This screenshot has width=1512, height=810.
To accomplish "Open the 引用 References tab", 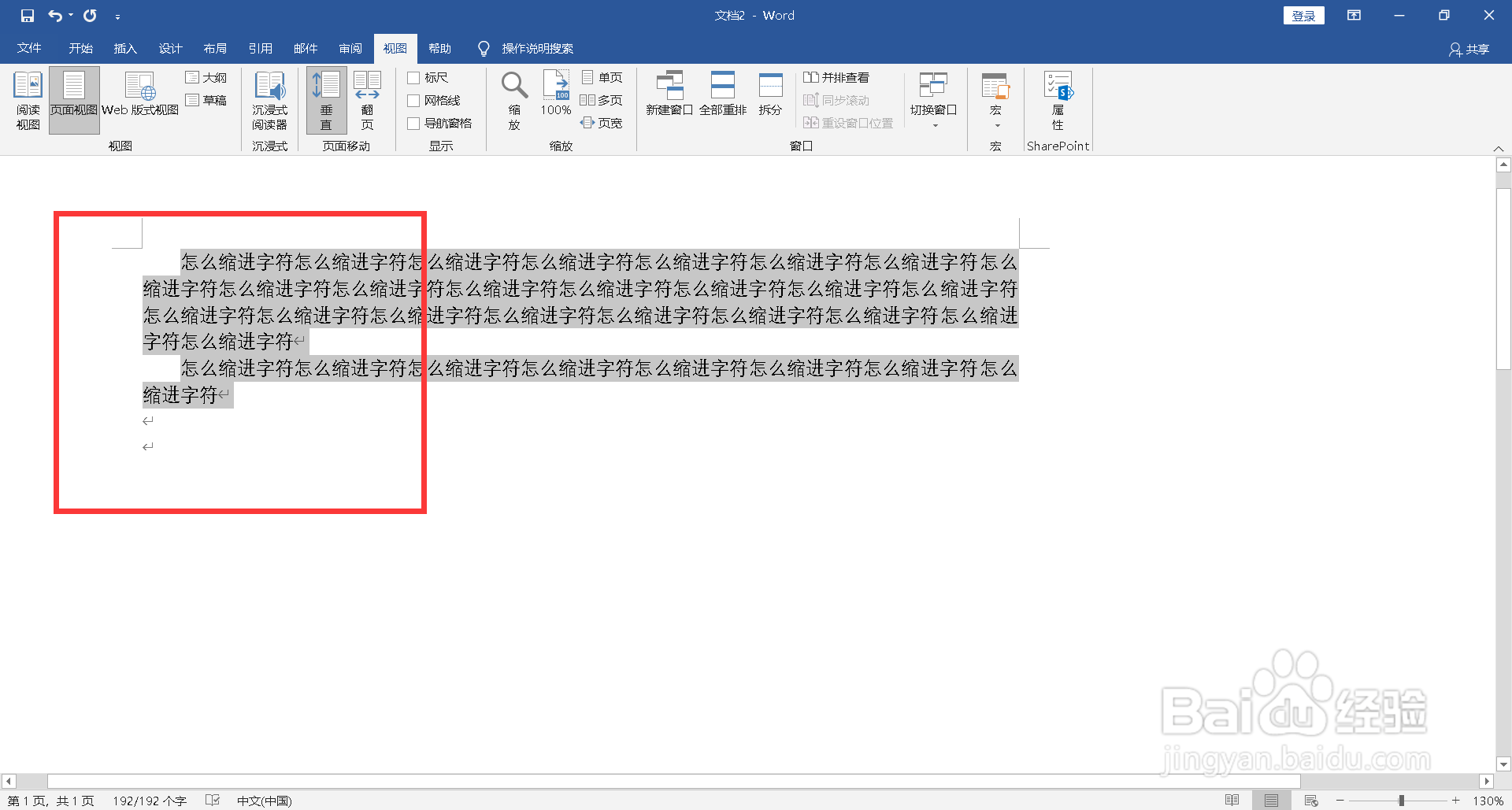I will [260, 49].
